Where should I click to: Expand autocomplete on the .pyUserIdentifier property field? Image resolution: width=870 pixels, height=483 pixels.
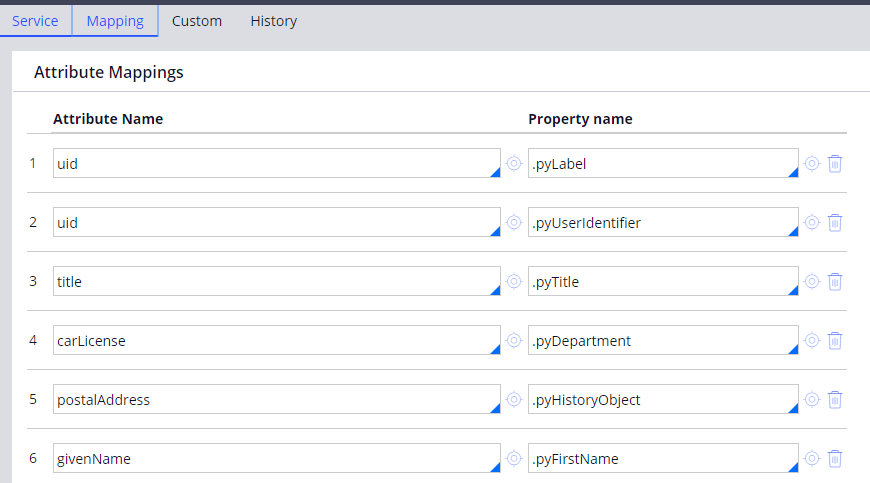tap(793, 231)
